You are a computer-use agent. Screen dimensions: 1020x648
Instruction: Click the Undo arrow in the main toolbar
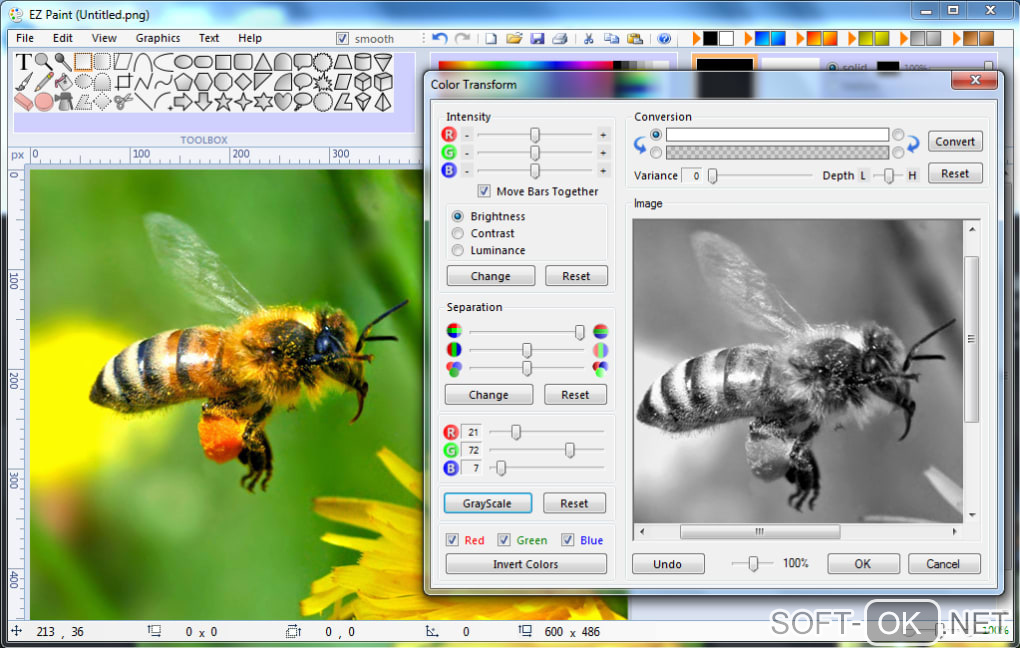pyautogui.click(x=440, y=38)
